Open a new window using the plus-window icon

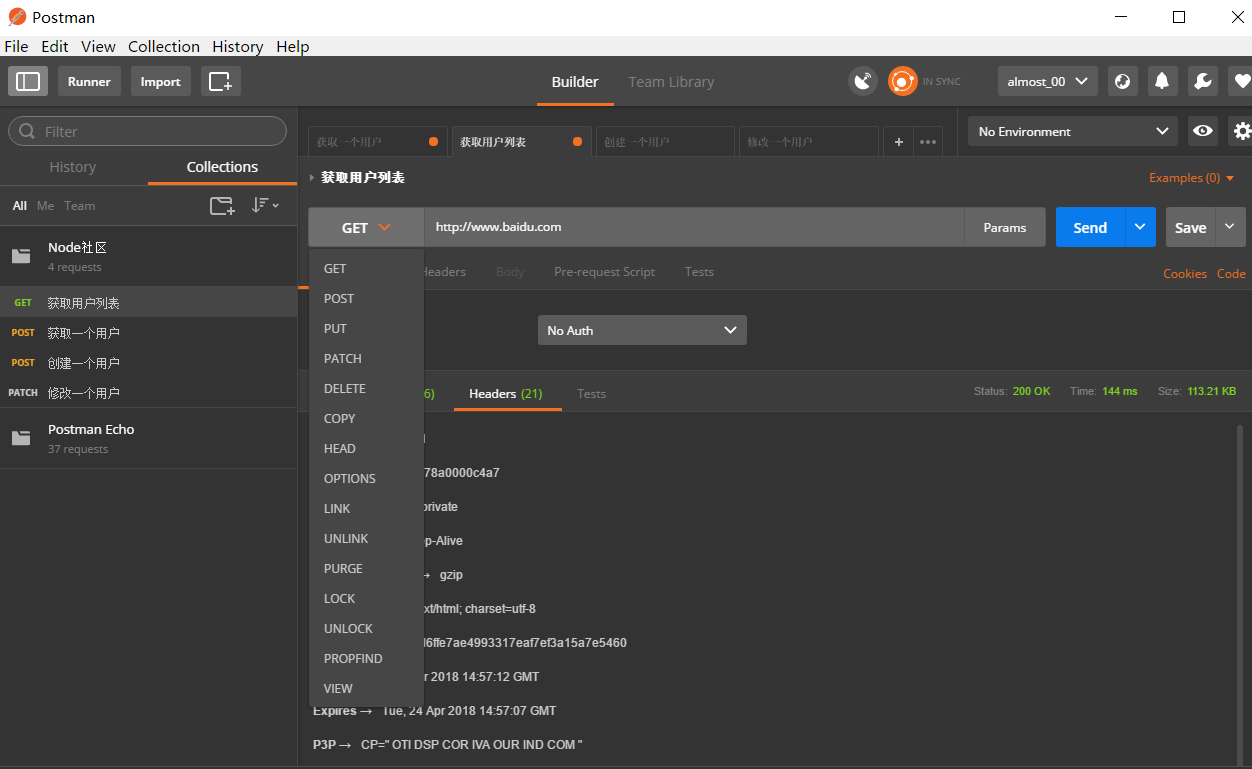click(220, 81)
